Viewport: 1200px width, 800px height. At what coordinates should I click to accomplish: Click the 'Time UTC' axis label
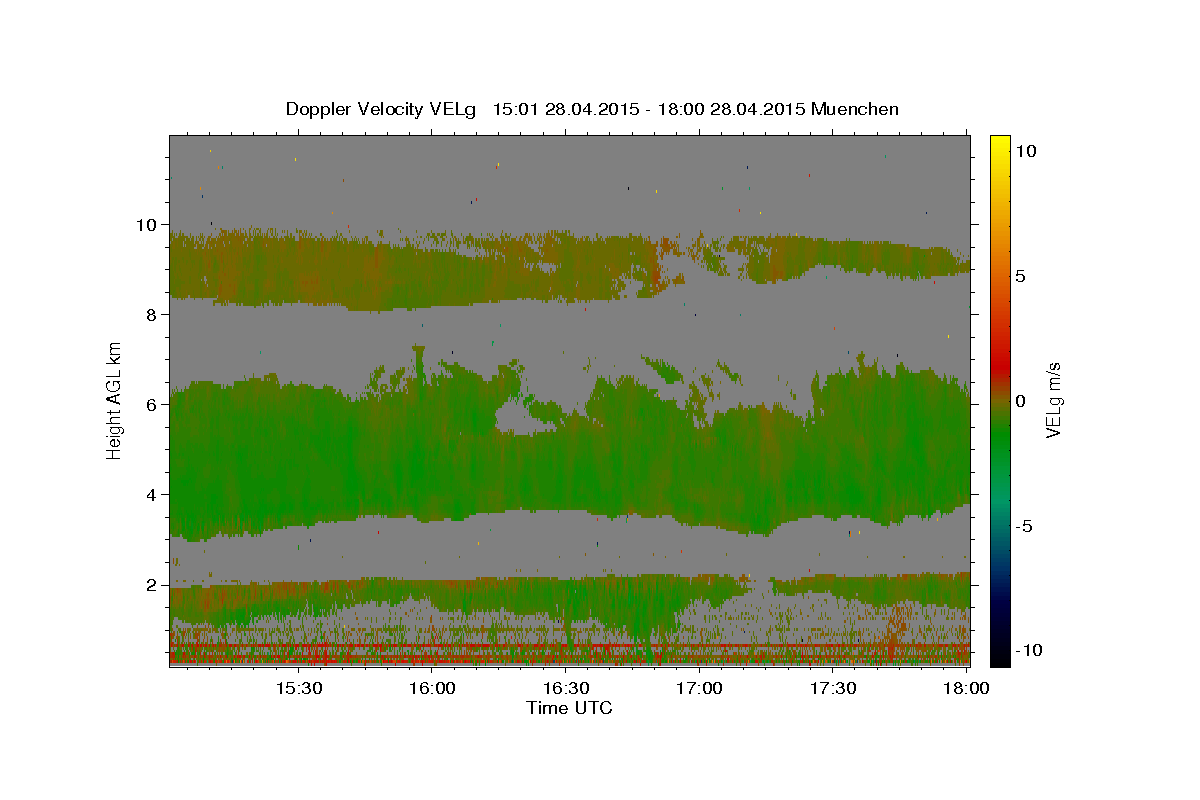(569, 708)
